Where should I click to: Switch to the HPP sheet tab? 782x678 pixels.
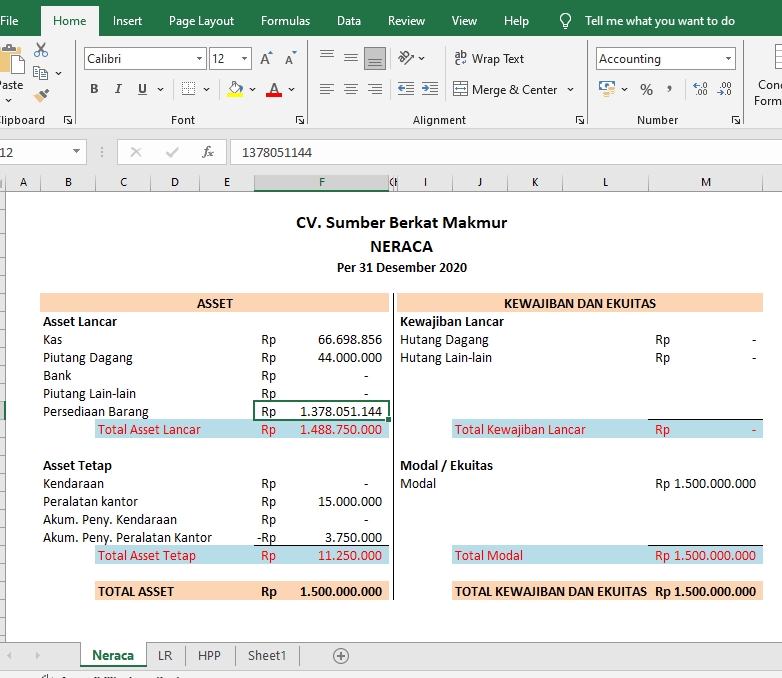tap(209, 656)
